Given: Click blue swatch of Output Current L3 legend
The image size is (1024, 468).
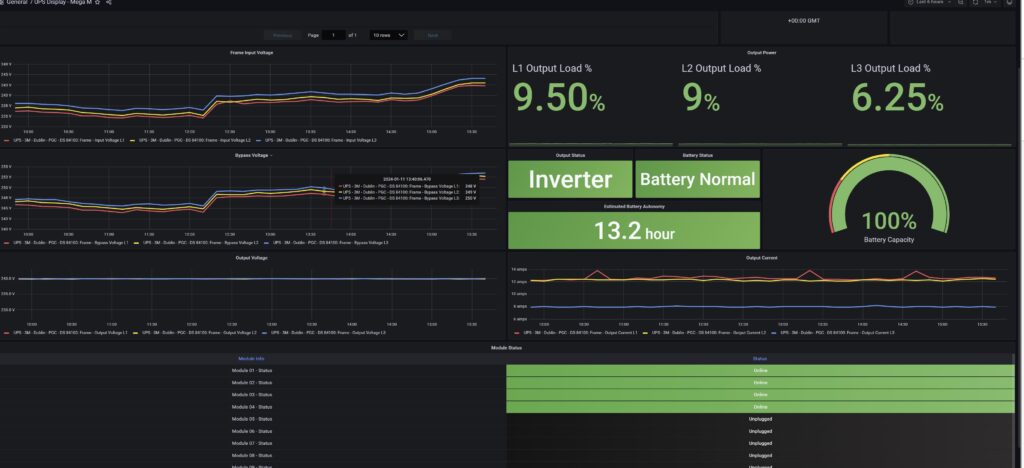Looking at the screenshot, I should point(775,333).
